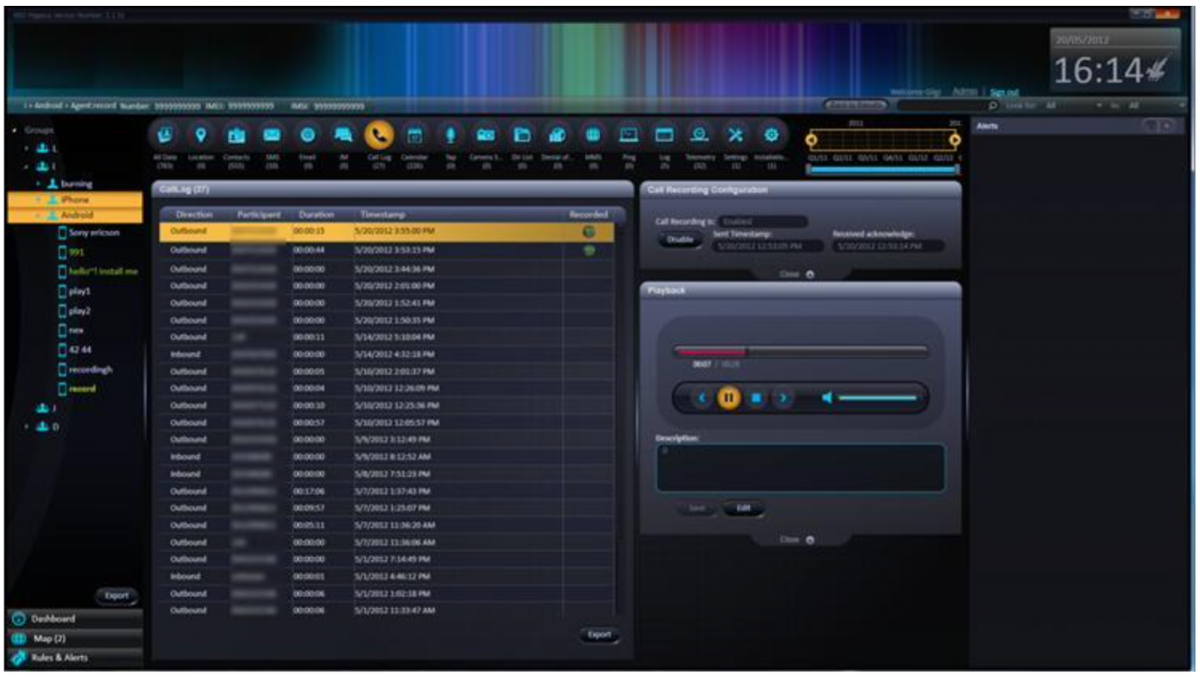Open the All Data icon

165,135
